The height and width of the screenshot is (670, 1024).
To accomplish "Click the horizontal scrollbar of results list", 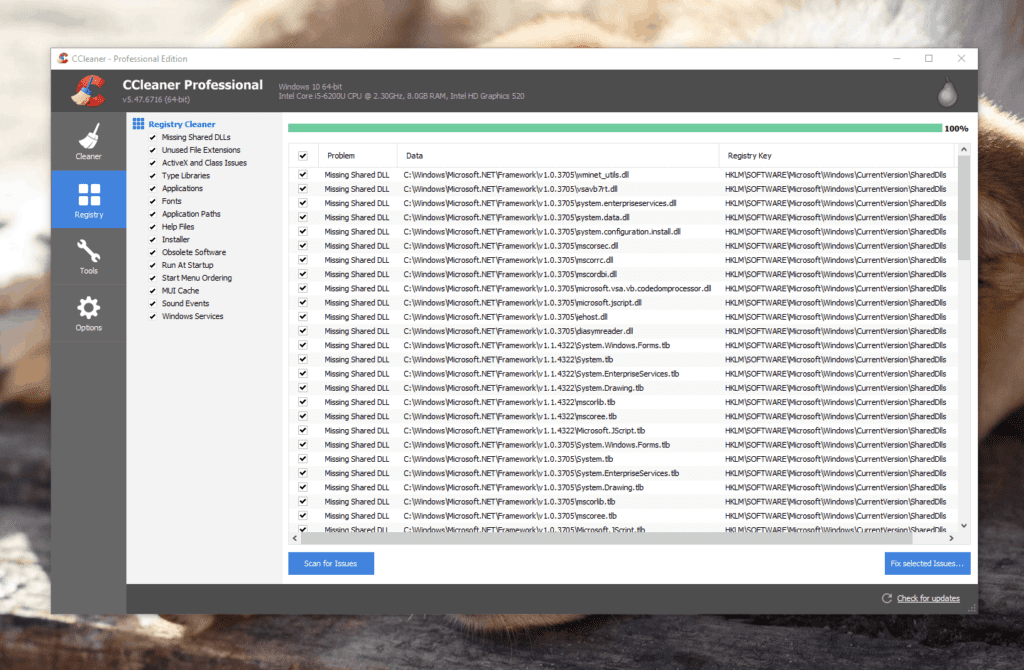I will tap(606, 539).
